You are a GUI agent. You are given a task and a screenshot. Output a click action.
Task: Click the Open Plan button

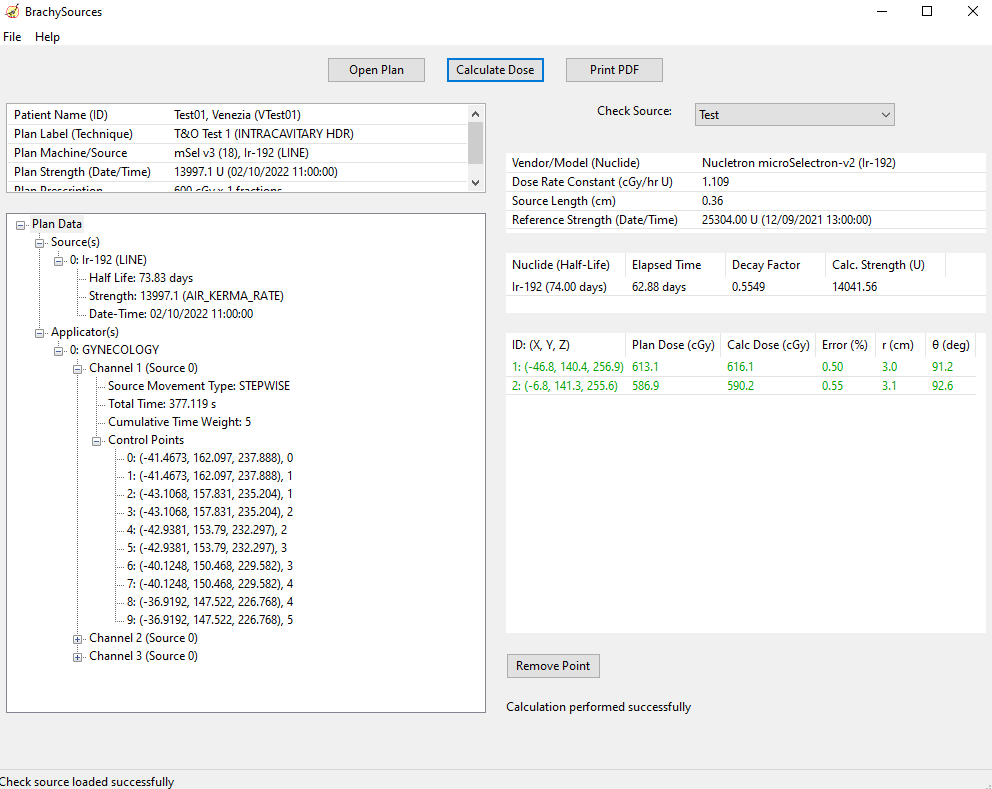point(376,70)
